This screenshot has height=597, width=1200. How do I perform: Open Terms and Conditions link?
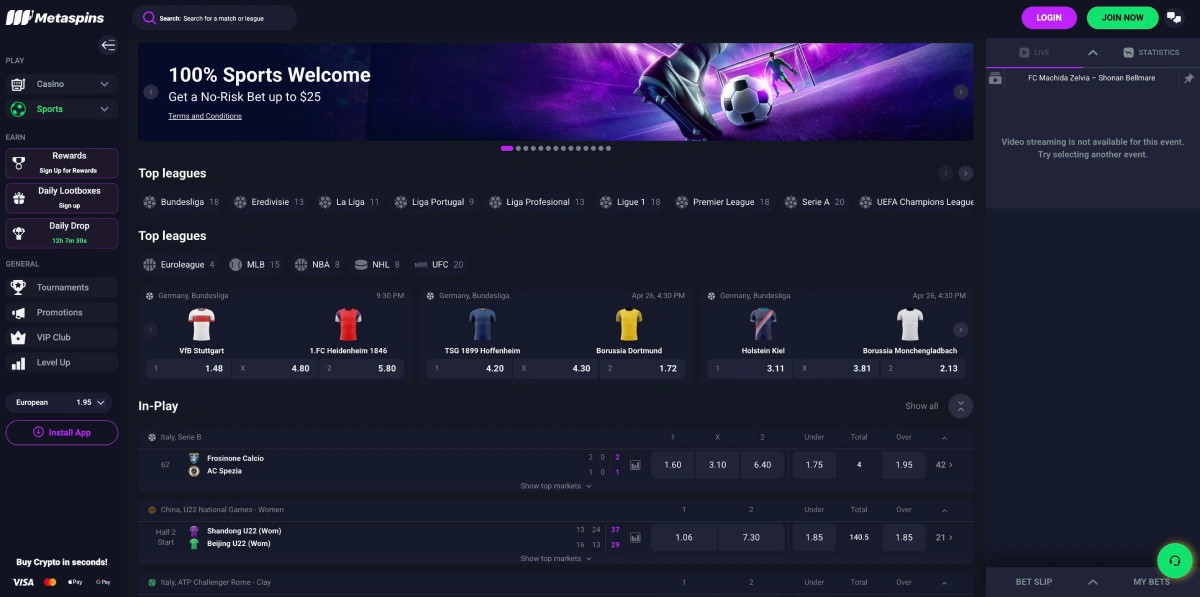tap(205, 116)
